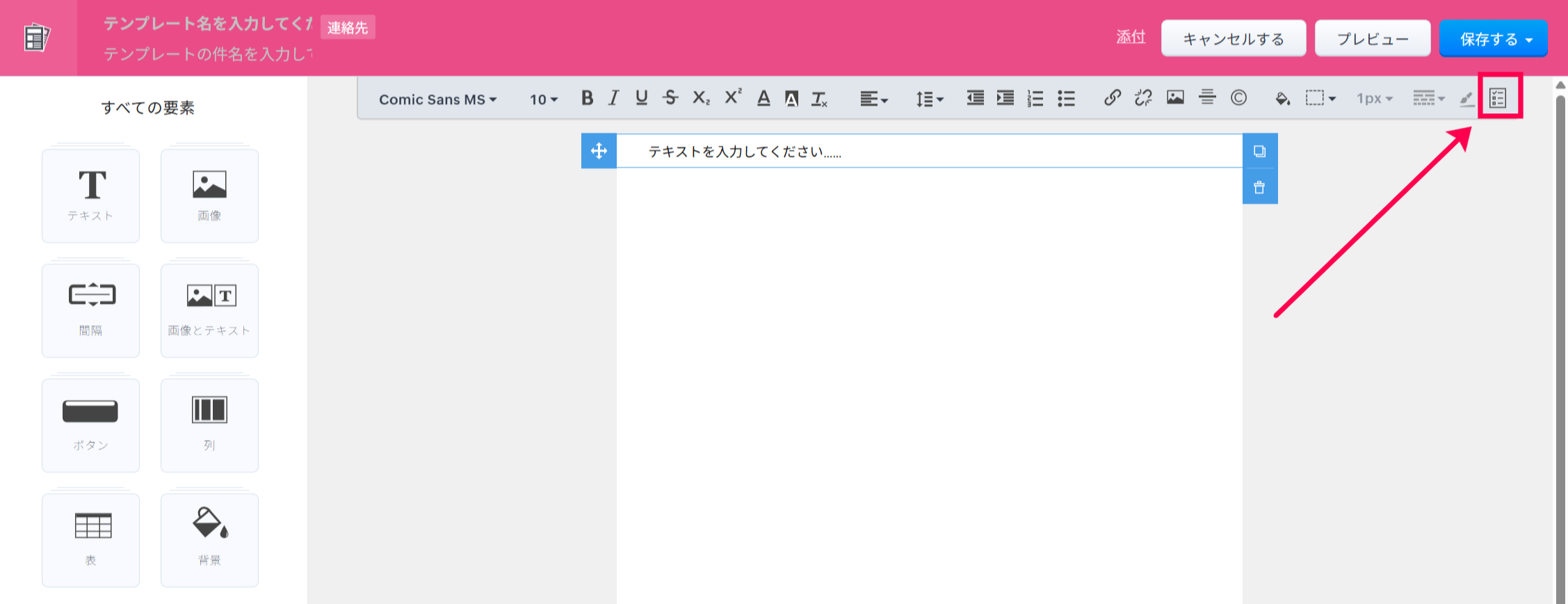1568x604 pixels.
Task: Toggle italic text formatting
Action: click(613, 98)
